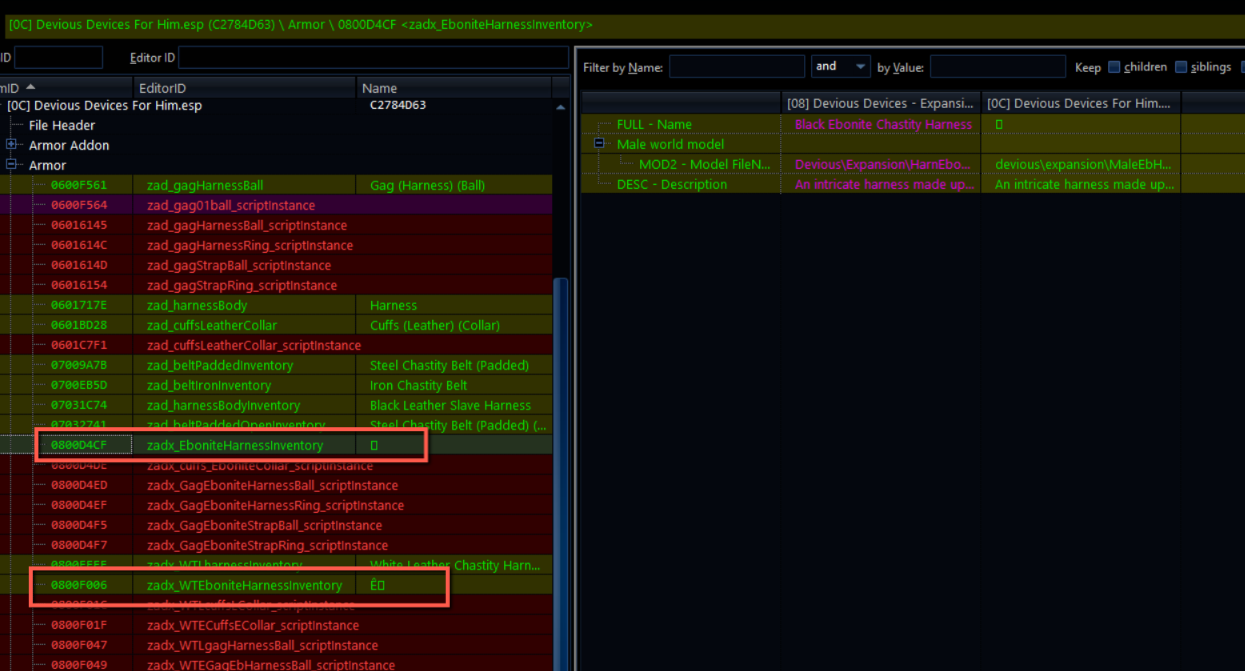Select record zadx_EboniteHarnessInventory
The width and height of the screenshot is (1245, 671).
(x=276, y=445)
